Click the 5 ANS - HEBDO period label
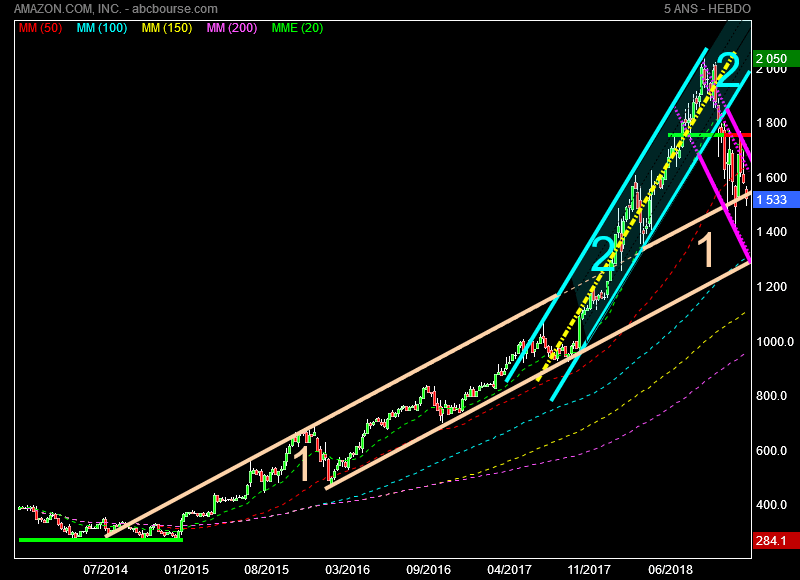800x580 pixels. coord(707,9)
